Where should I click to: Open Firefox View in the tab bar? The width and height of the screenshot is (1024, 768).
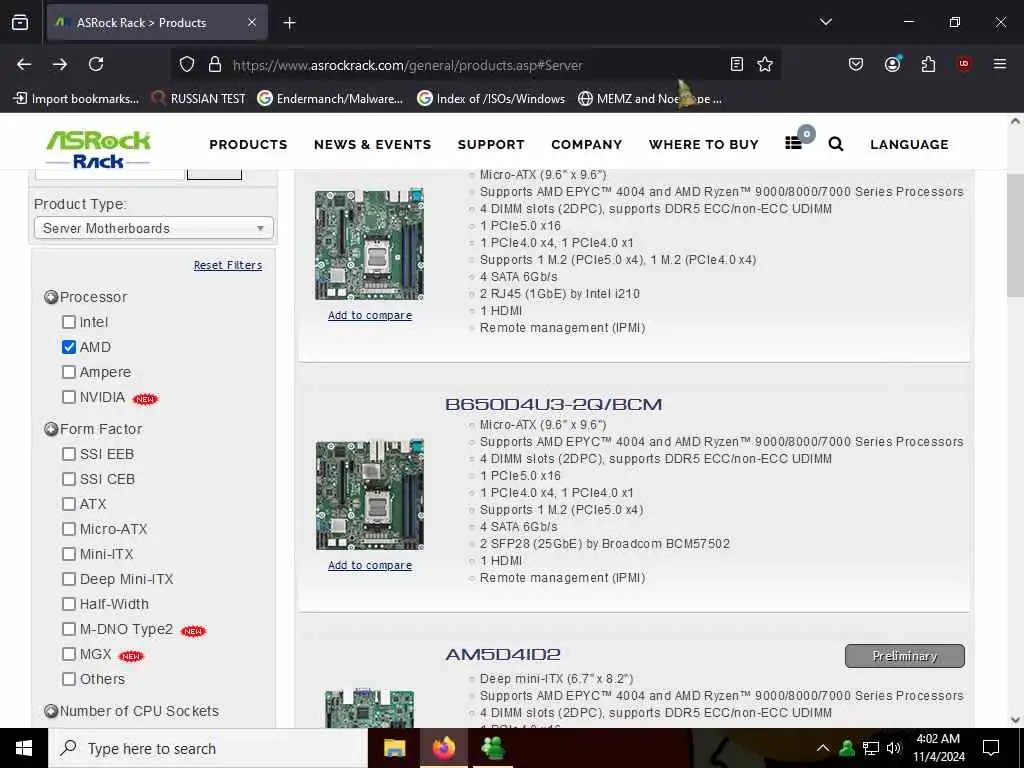(x=20, y=22)
